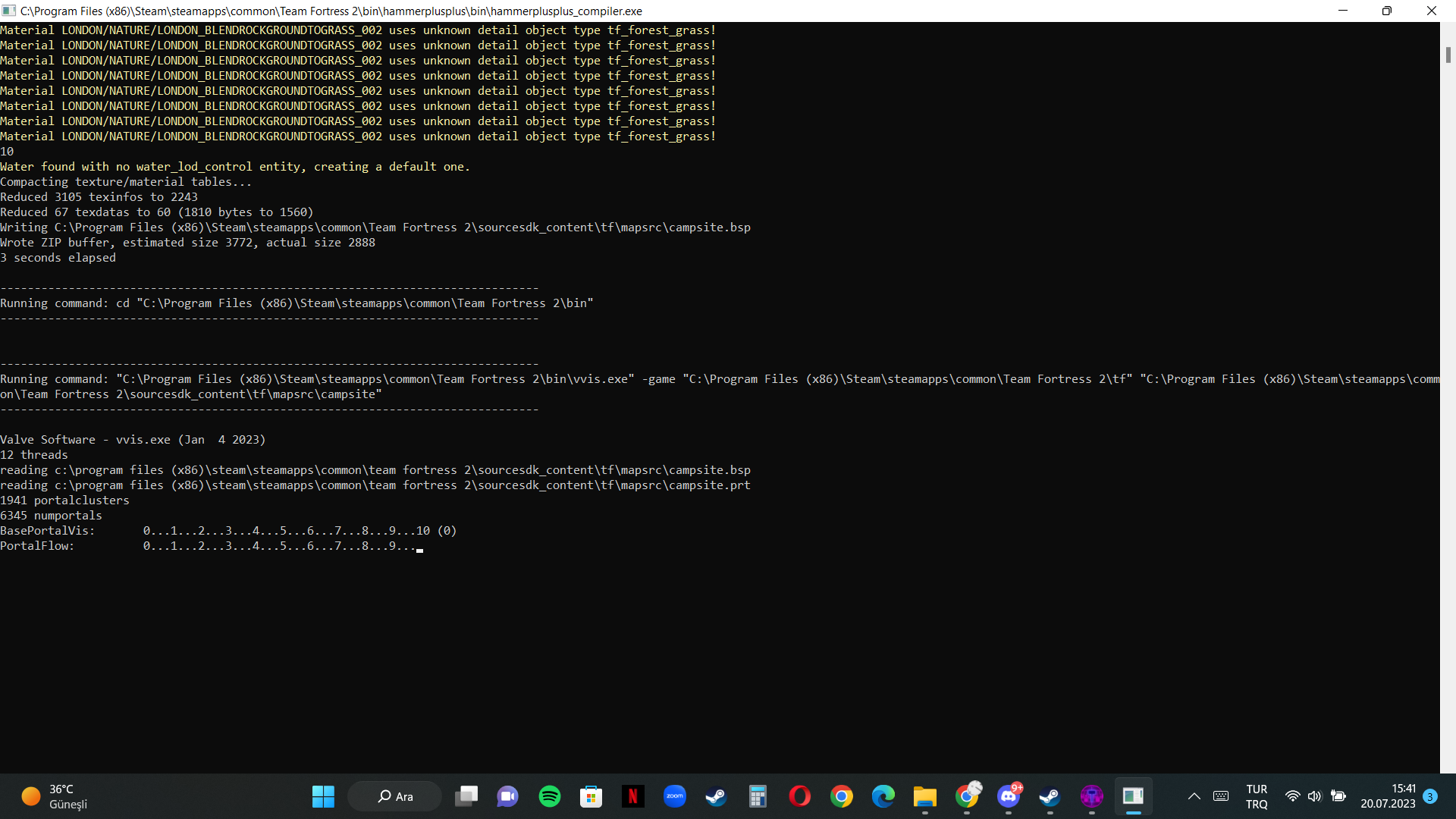Click the Ara search box on taskbar
Viewport: 1456px width, 819px height.
point(394,796)
